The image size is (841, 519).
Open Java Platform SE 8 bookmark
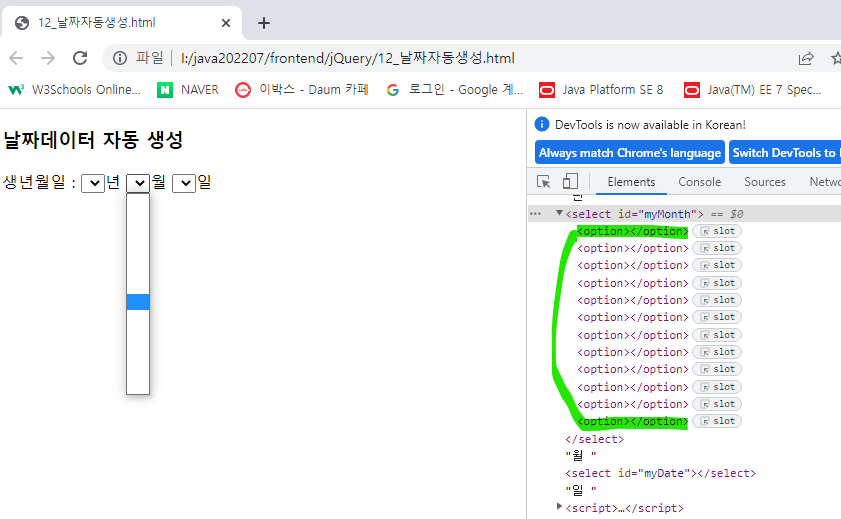(x=601, y=90)
